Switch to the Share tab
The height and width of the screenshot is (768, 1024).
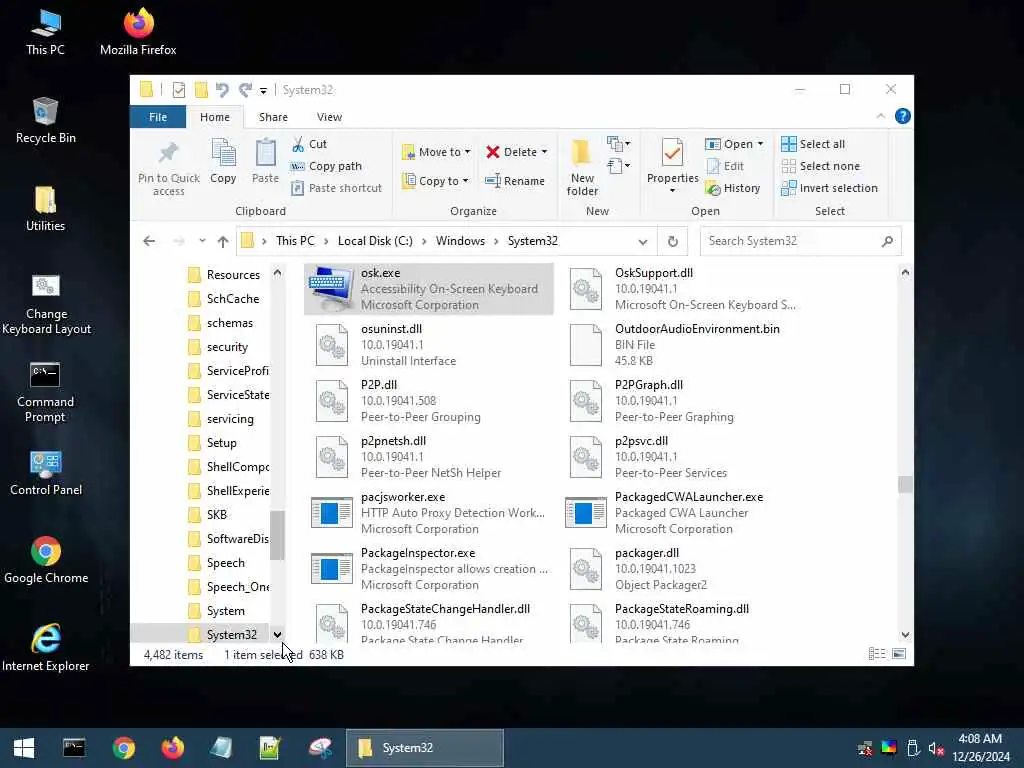pos(273,117)
